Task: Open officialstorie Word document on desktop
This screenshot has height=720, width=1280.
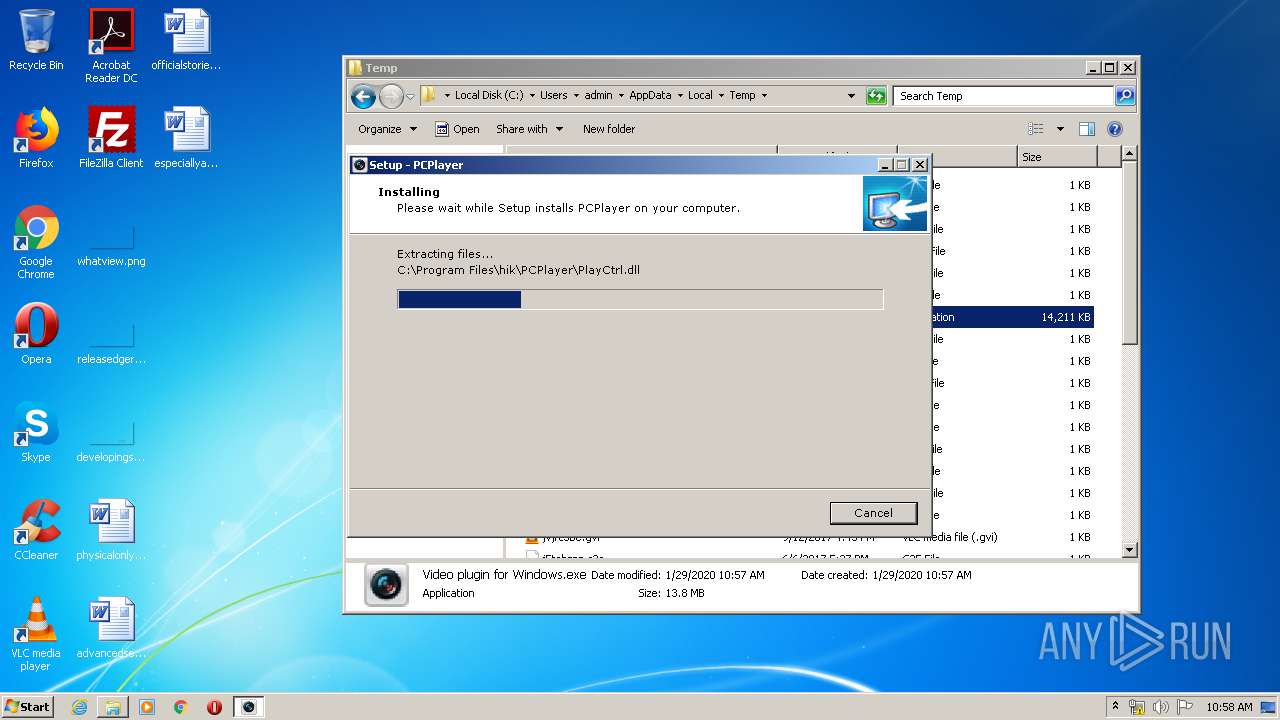Action: [186, 40]
